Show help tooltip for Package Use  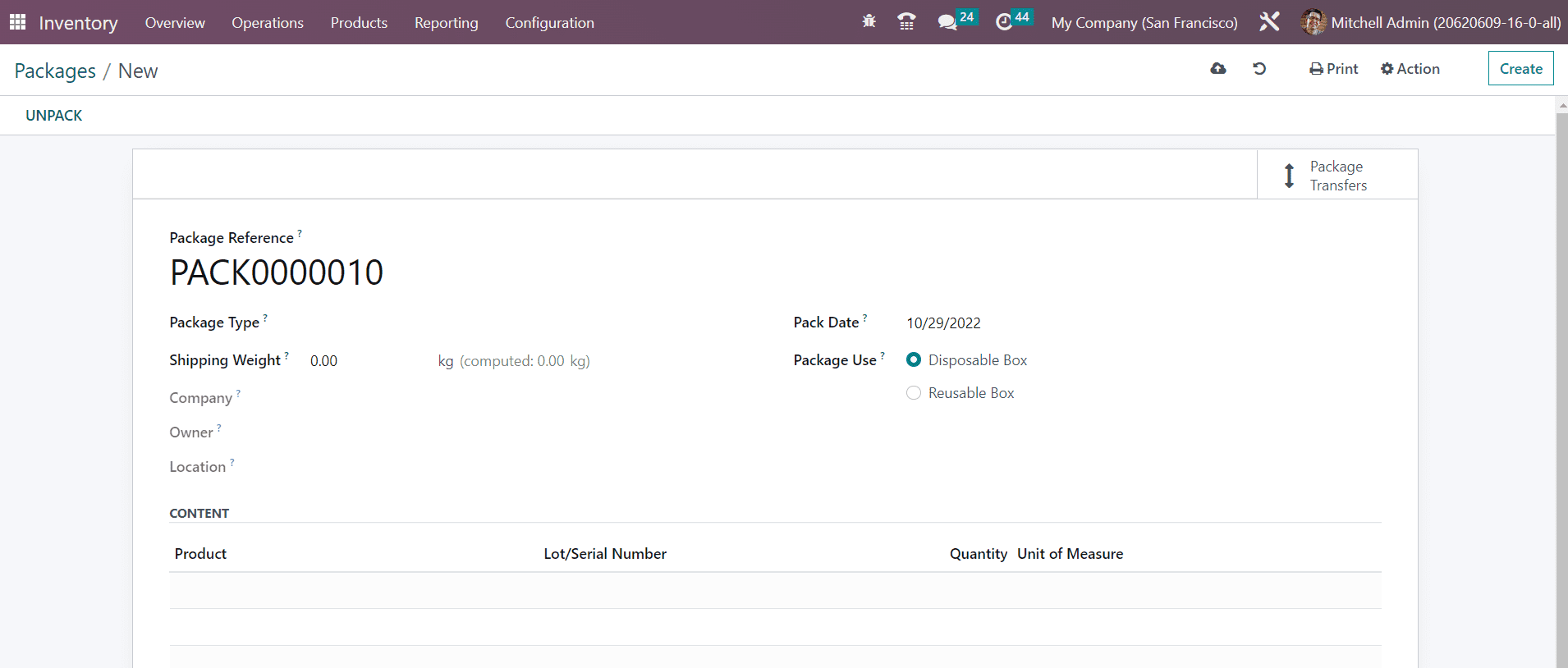[x=883, y=355]
